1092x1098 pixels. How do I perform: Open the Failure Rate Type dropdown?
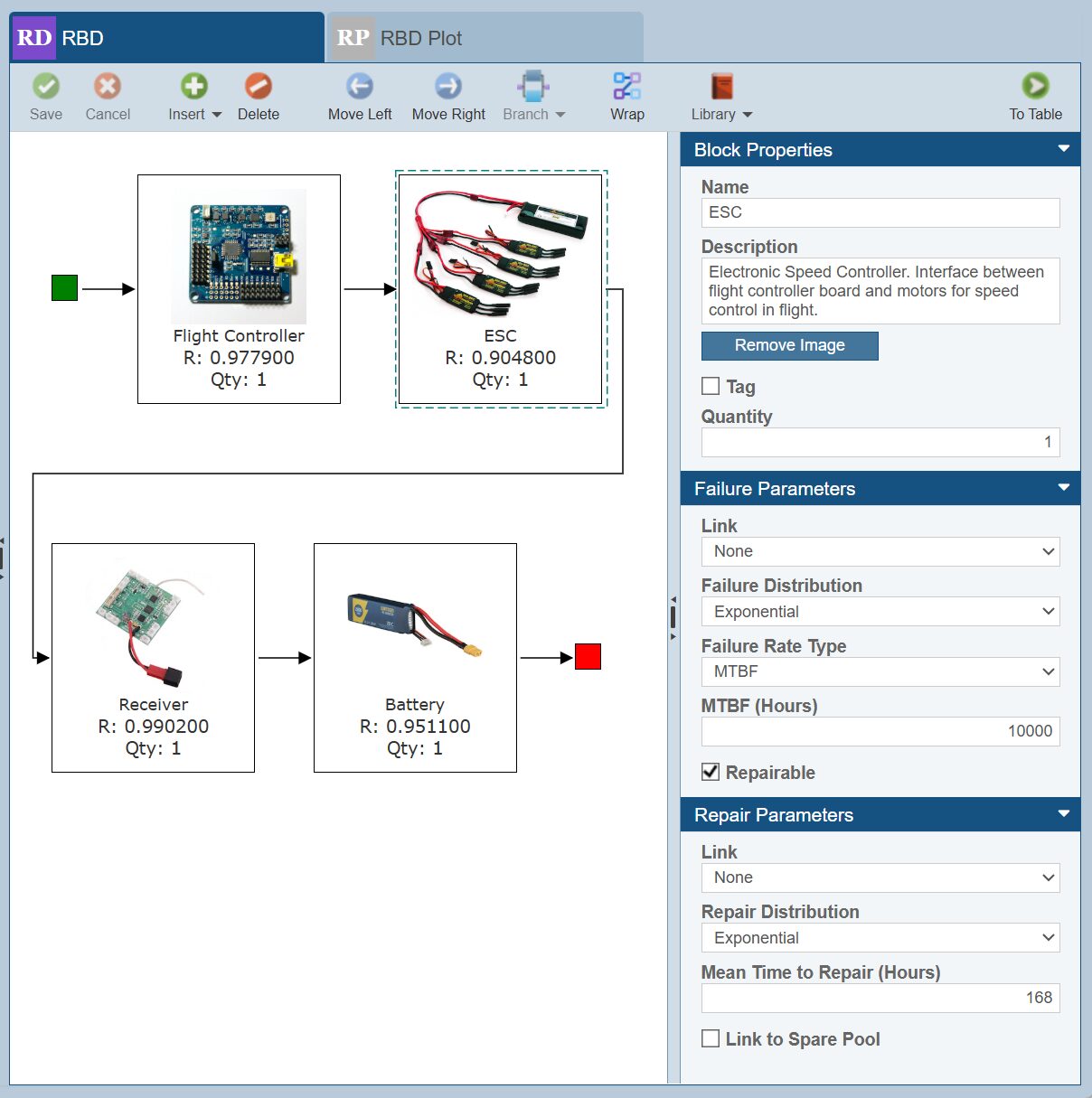tap(880, 671)
